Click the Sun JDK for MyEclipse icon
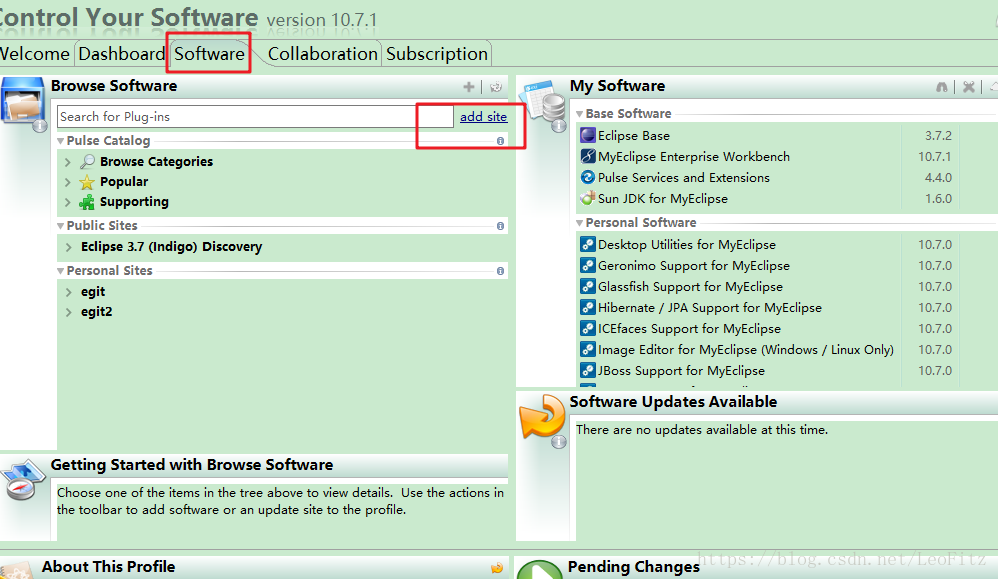Screen dimensions: 998x579 [x=588, y=198]
